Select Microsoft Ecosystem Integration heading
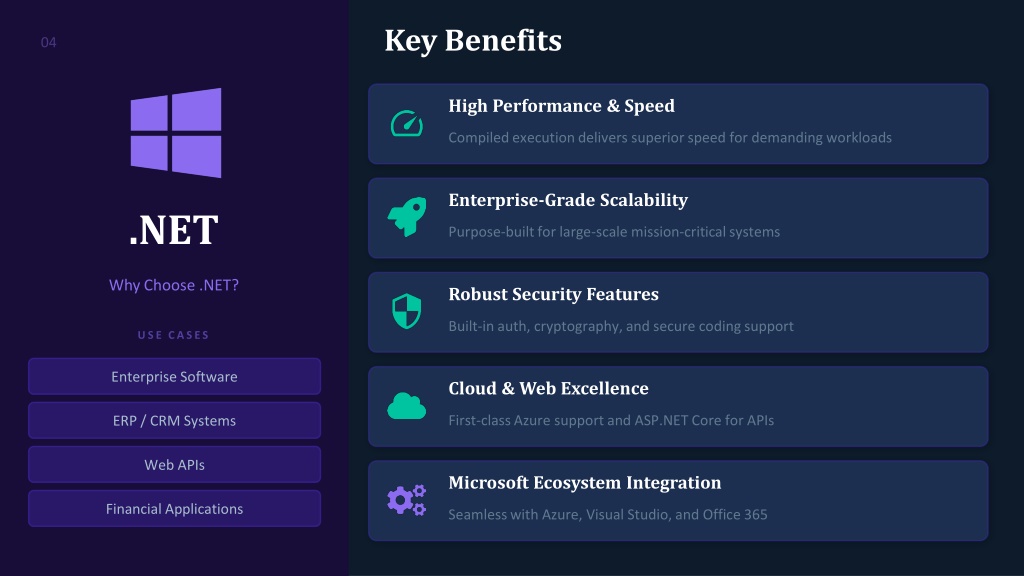Viewport: 1024px width, 576px height. [584, 483]
